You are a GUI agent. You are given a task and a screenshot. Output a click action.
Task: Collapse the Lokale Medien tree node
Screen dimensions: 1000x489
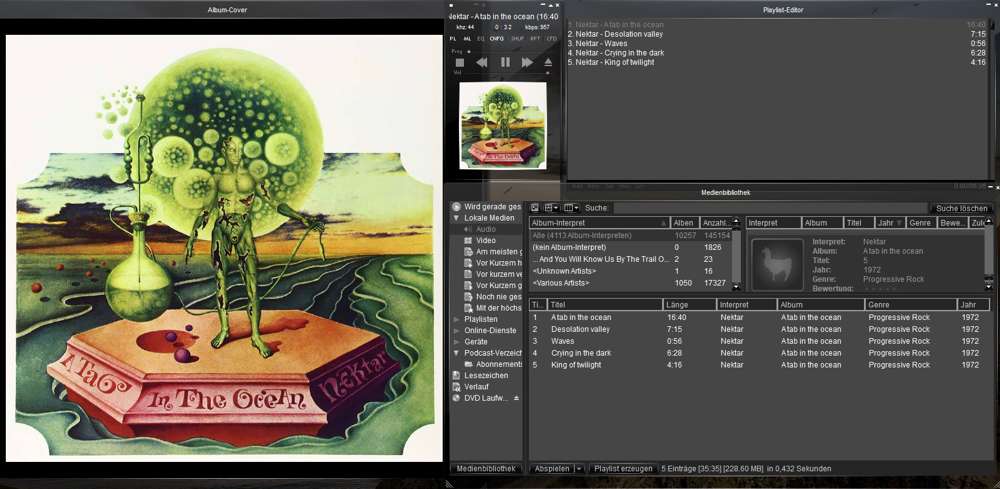457,218
